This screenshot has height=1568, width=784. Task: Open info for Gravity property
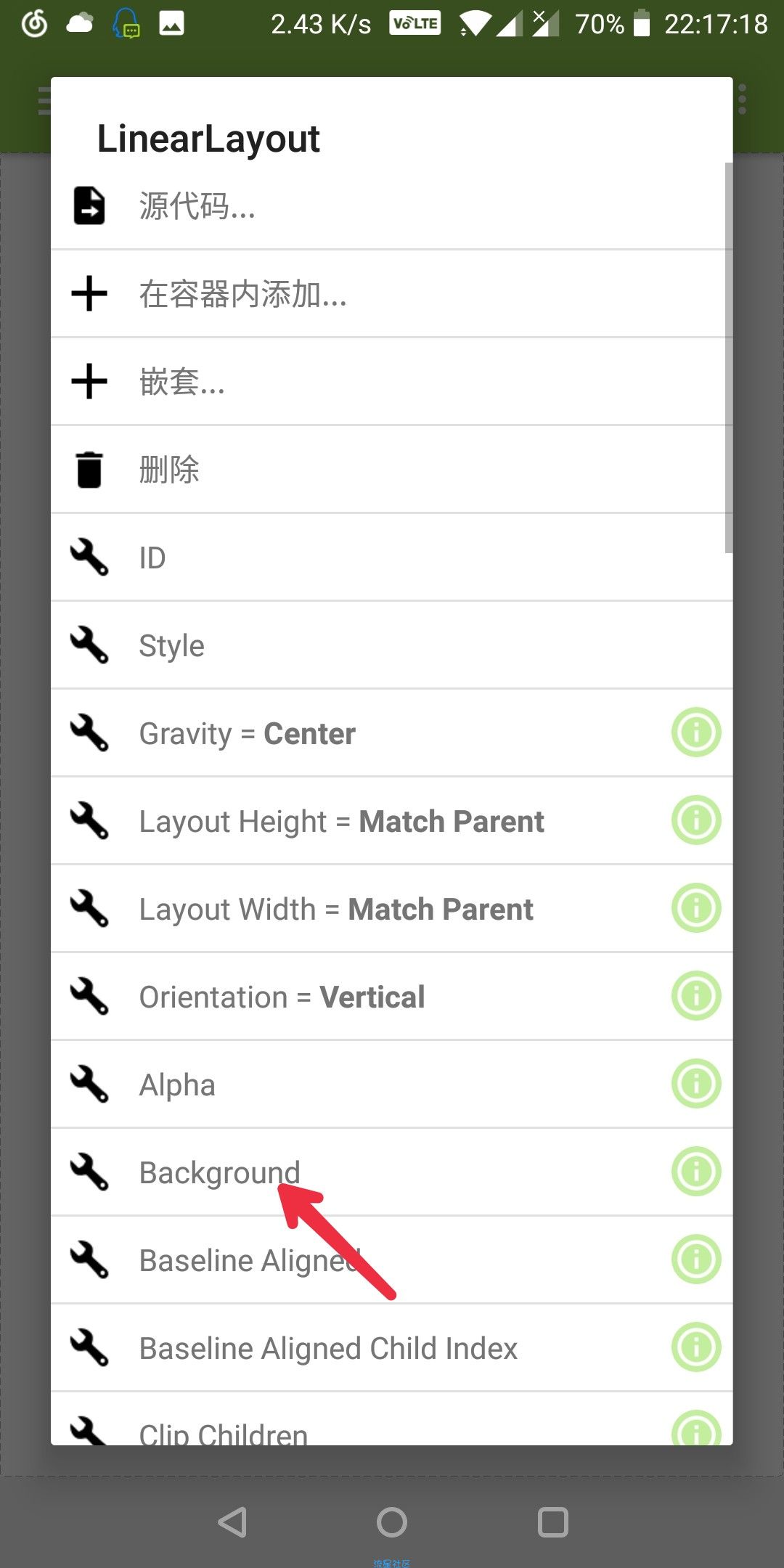pyautogui.click(x=696, y=732)
